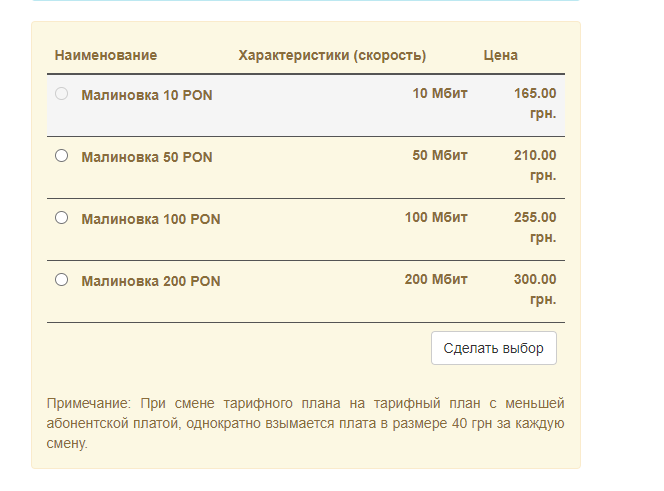Screen dimensions: 664x491
Task: Click the Малиновка 100 PON tariff name
Action: [150, 219]
